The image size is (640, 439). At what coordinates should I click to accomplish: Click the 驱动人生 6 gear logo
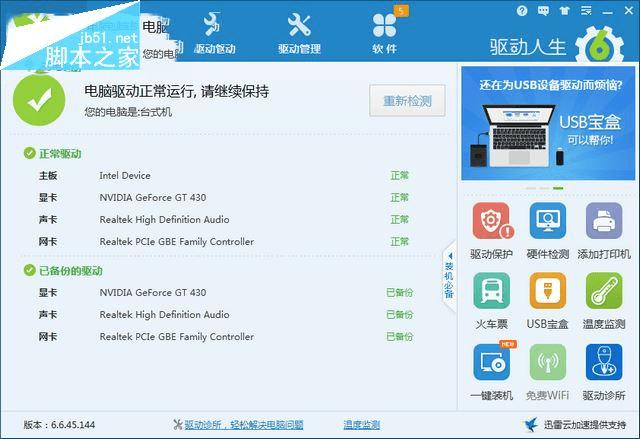tap(599, 46)
